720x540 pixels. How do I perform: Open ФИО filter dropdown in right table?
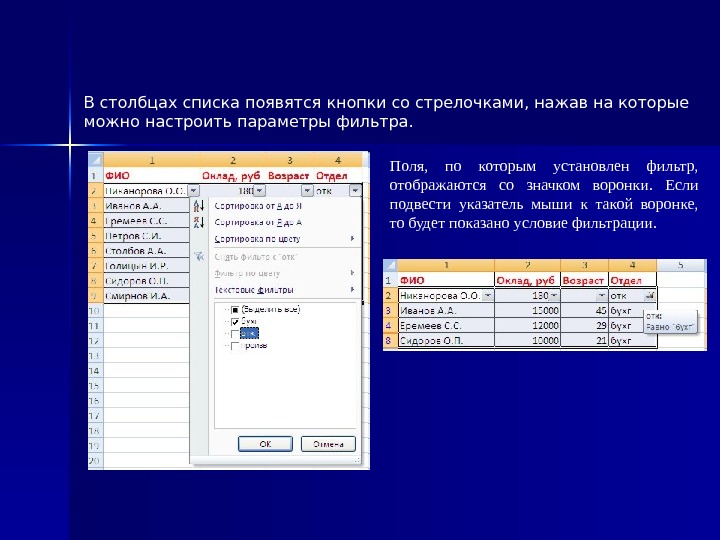point(488,296)
